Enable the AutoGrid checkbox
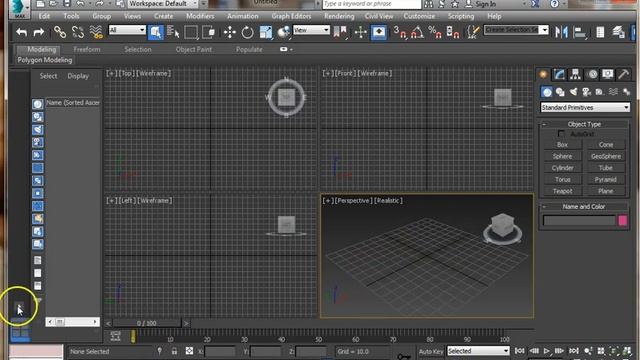Viewport: 640px width, 360px height. 561,133
